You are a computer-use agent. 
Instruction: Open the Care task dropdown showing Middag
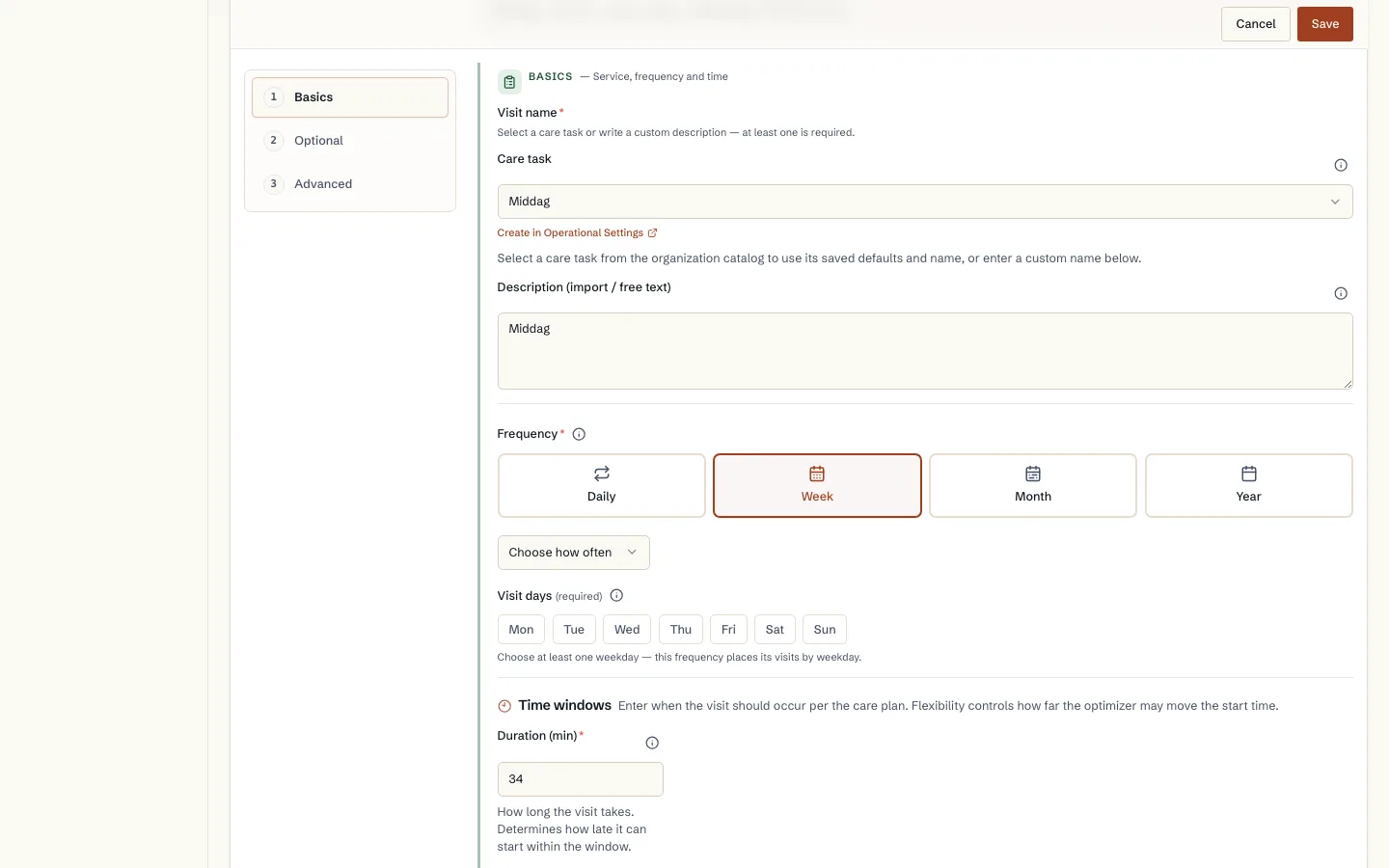925,202
